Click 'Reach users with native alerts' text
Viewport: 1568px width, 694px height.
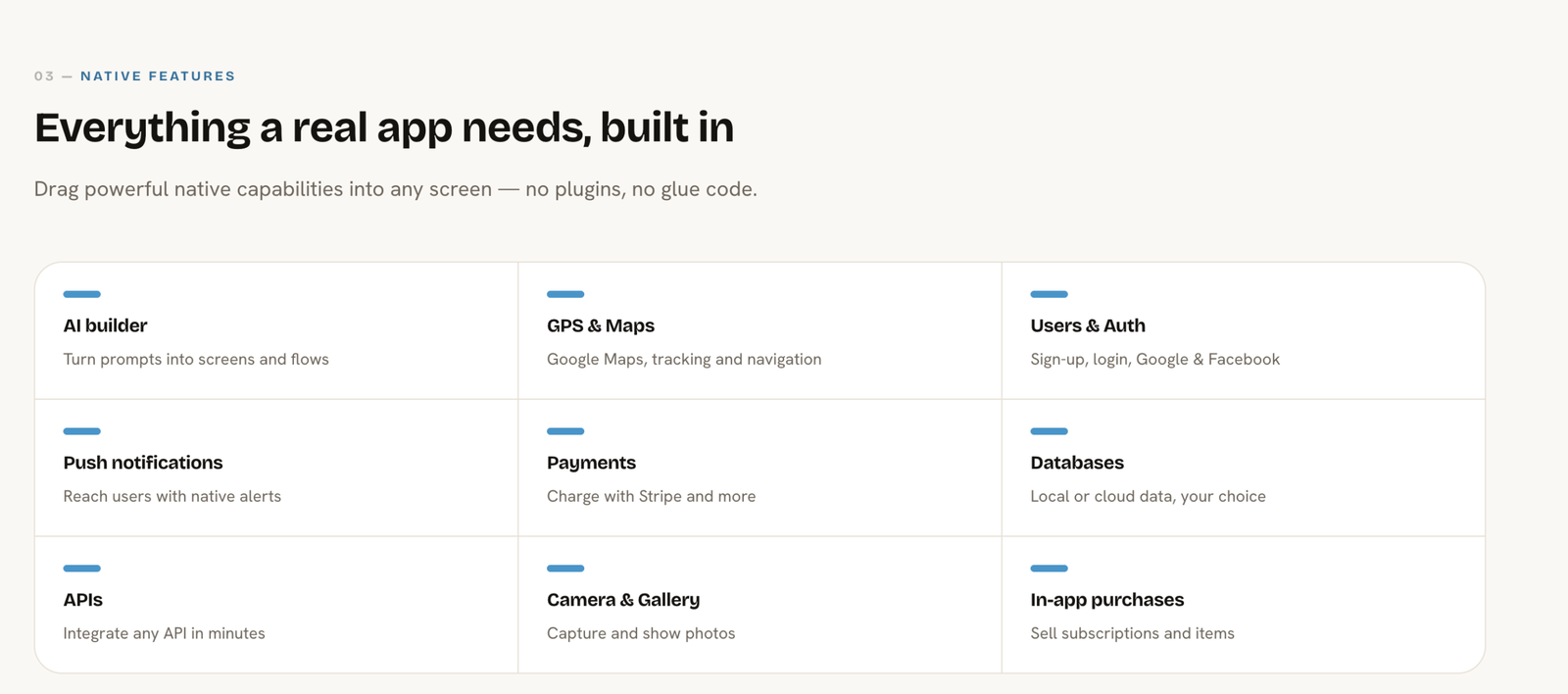[172, 497]
